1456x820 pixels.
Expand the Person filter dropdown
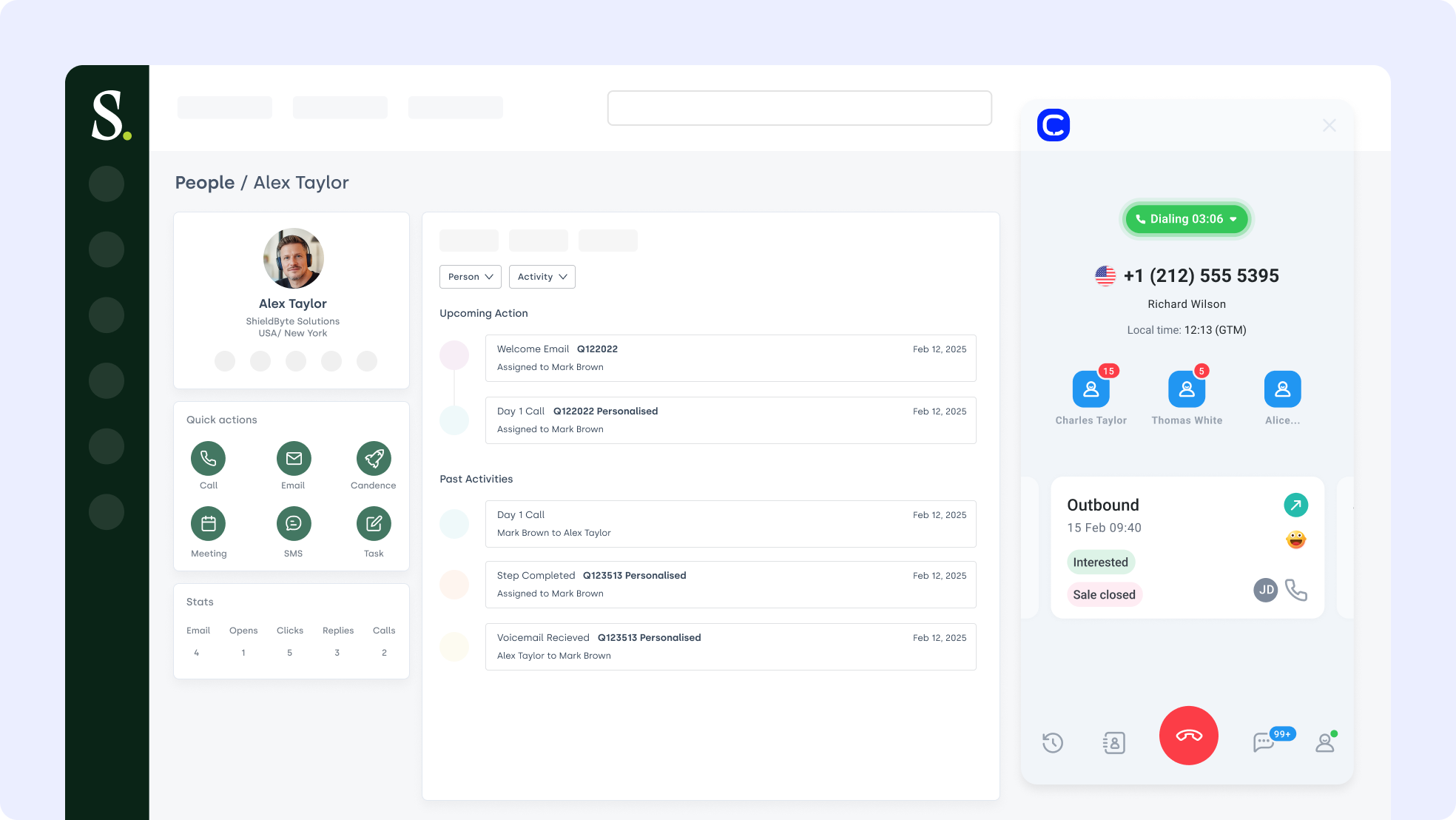point(470,277)
